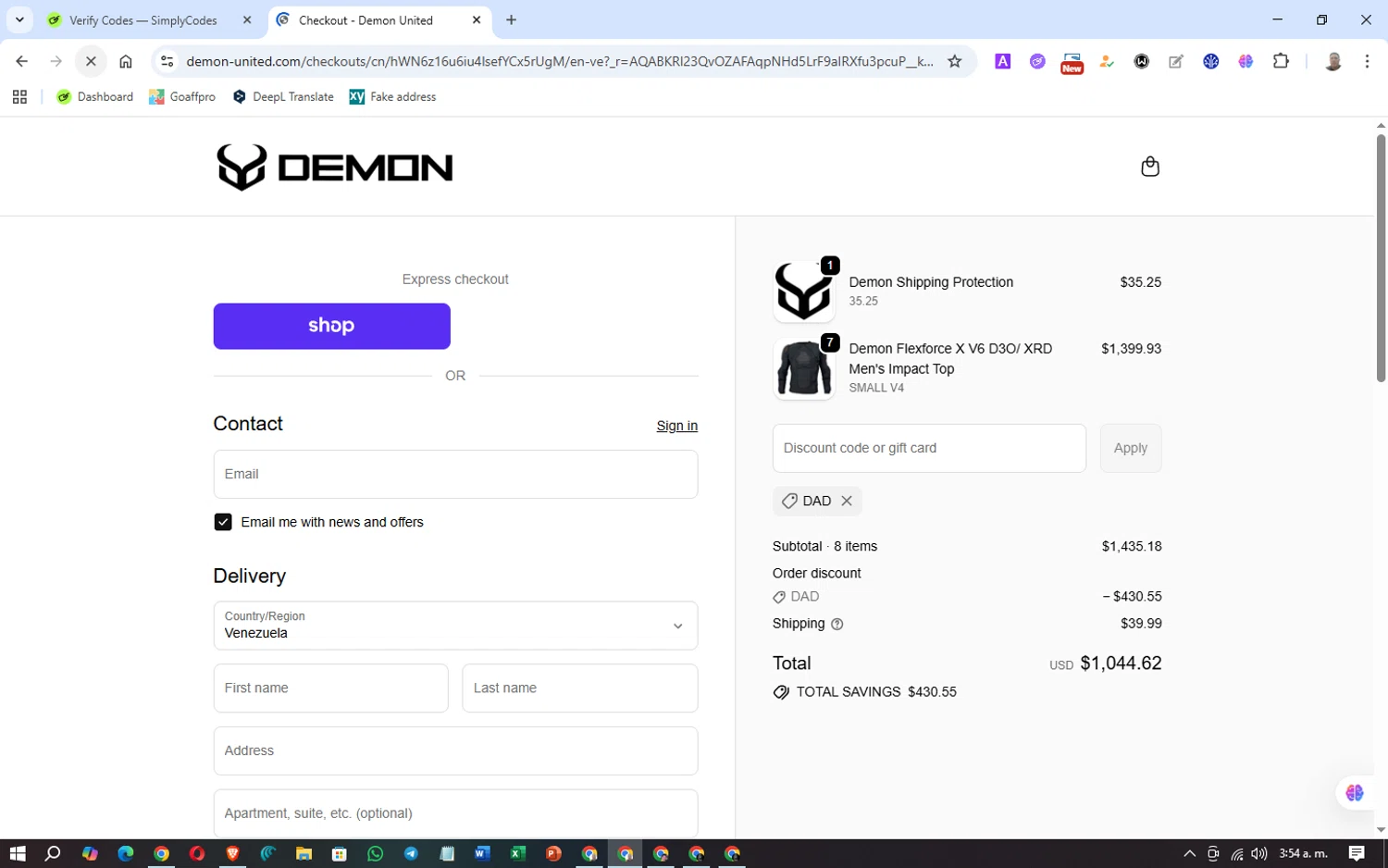Click the red 'New' extension icon
1388x868 pixels.
point(1072,62)
